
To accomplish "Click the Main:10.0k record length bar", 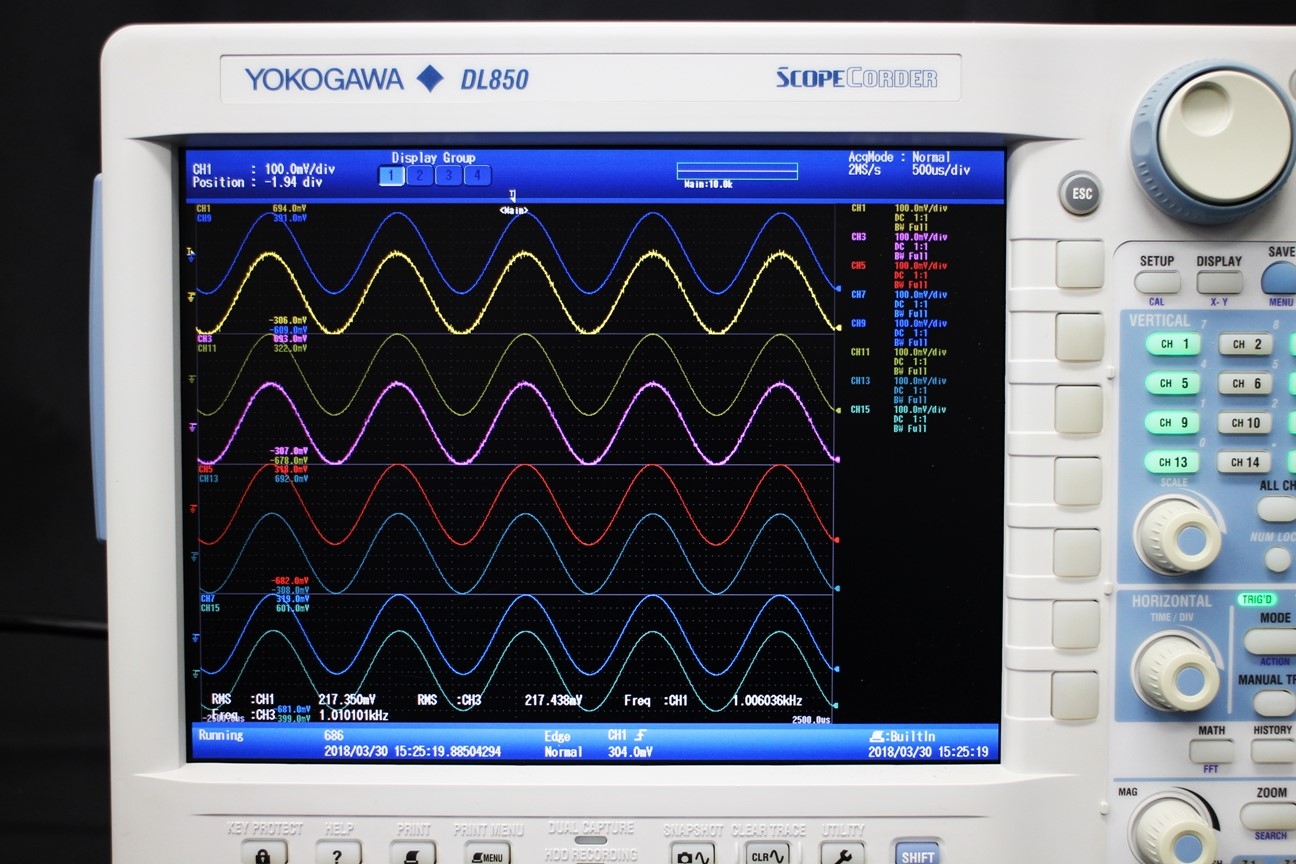I will [x=737, y=171].
